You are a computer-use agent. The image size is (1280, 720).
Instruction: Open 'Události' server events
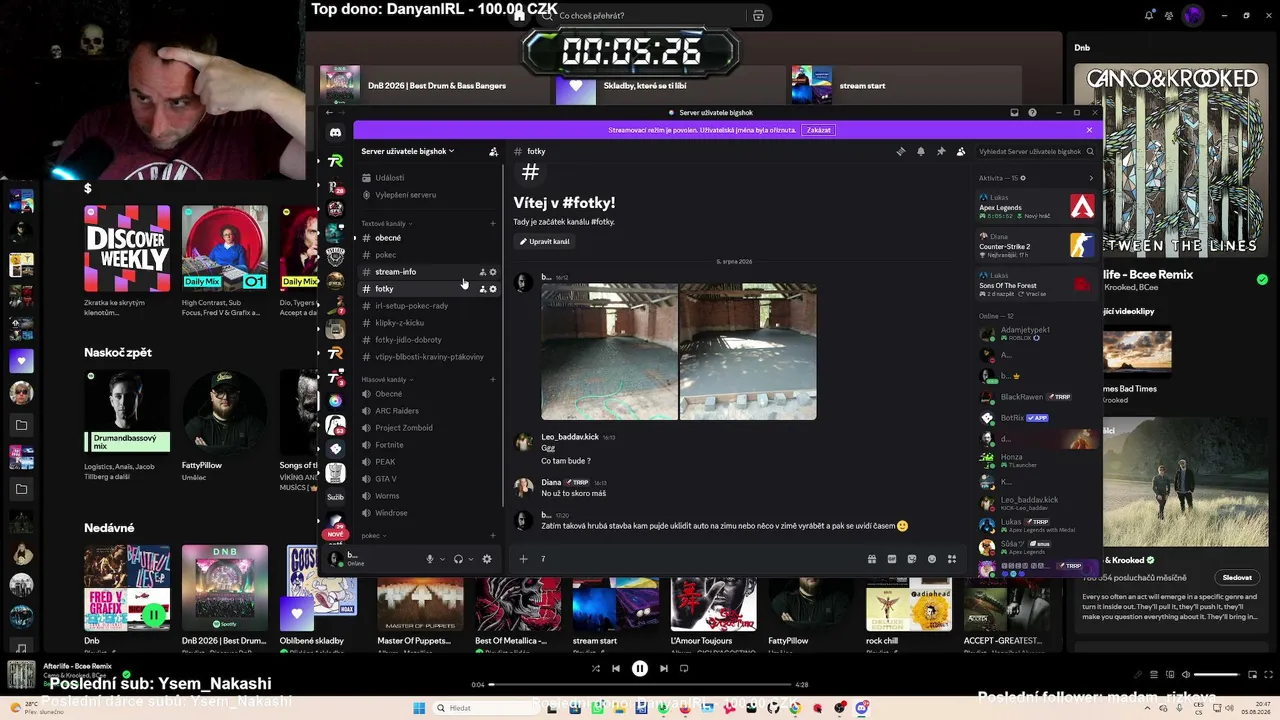(429, 178)
